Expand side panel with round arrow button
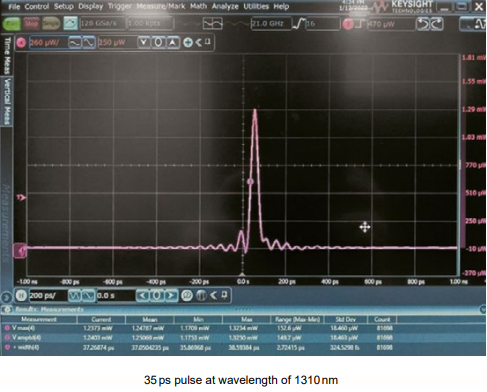The height and width of the screenshot is (392, 487). [x=6, y=297]
